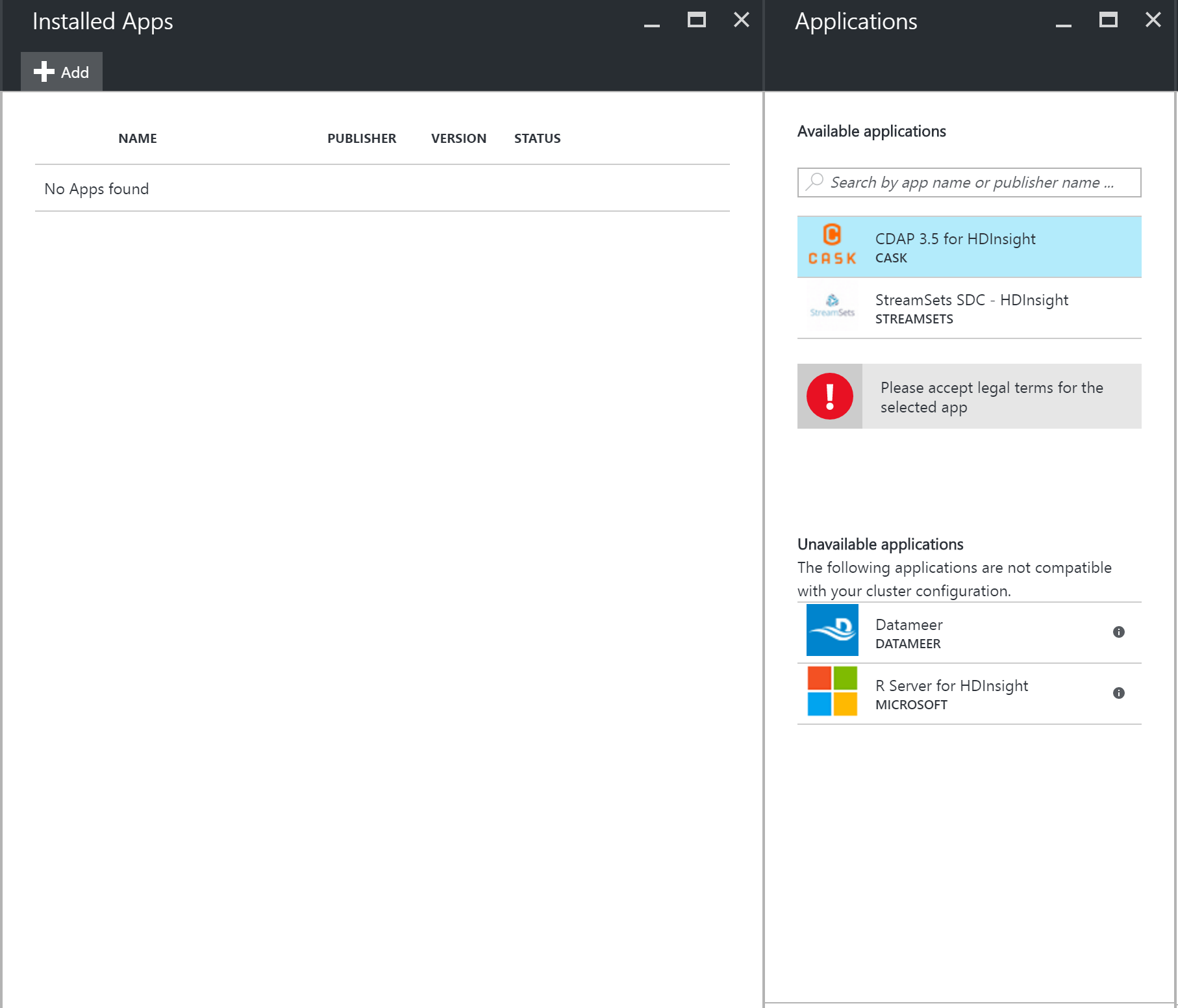This screenshot has width=1178, height=1008.
Task: Click the Datameer logo icon
Action: pos(833,630)
